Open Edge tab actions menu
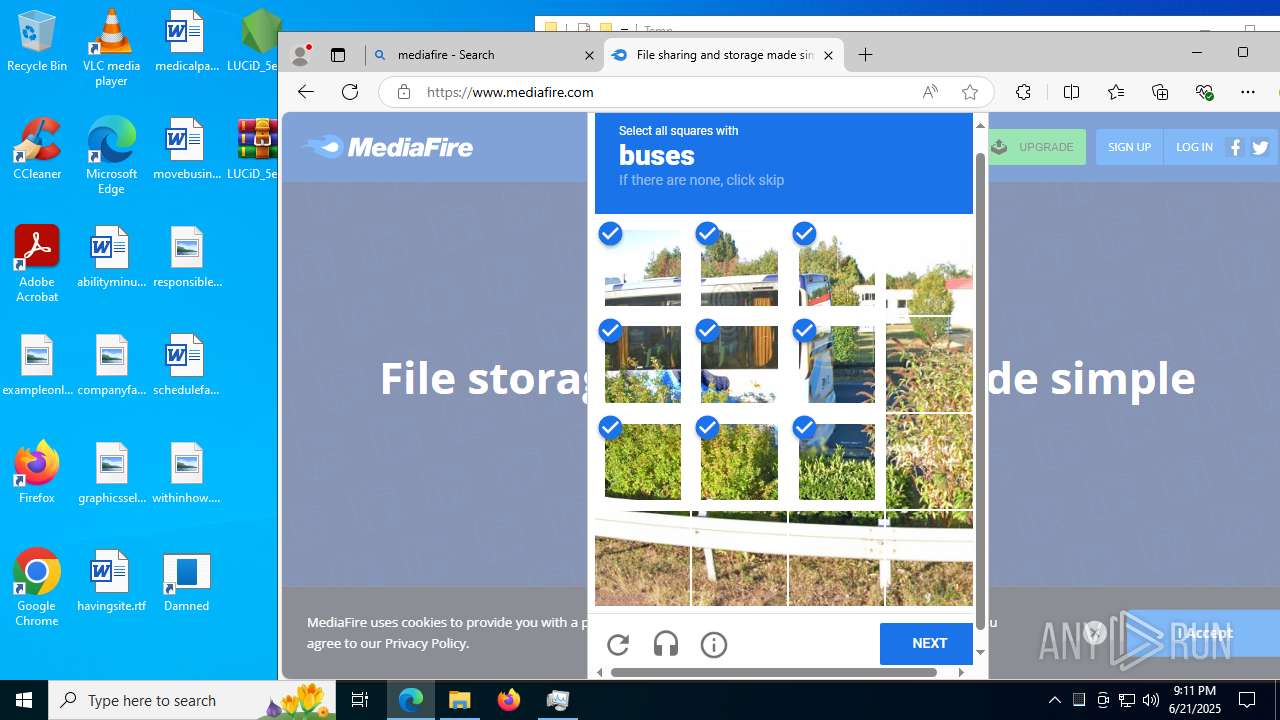The height and width of the screenshot is (720, 1280). (338, 55)
